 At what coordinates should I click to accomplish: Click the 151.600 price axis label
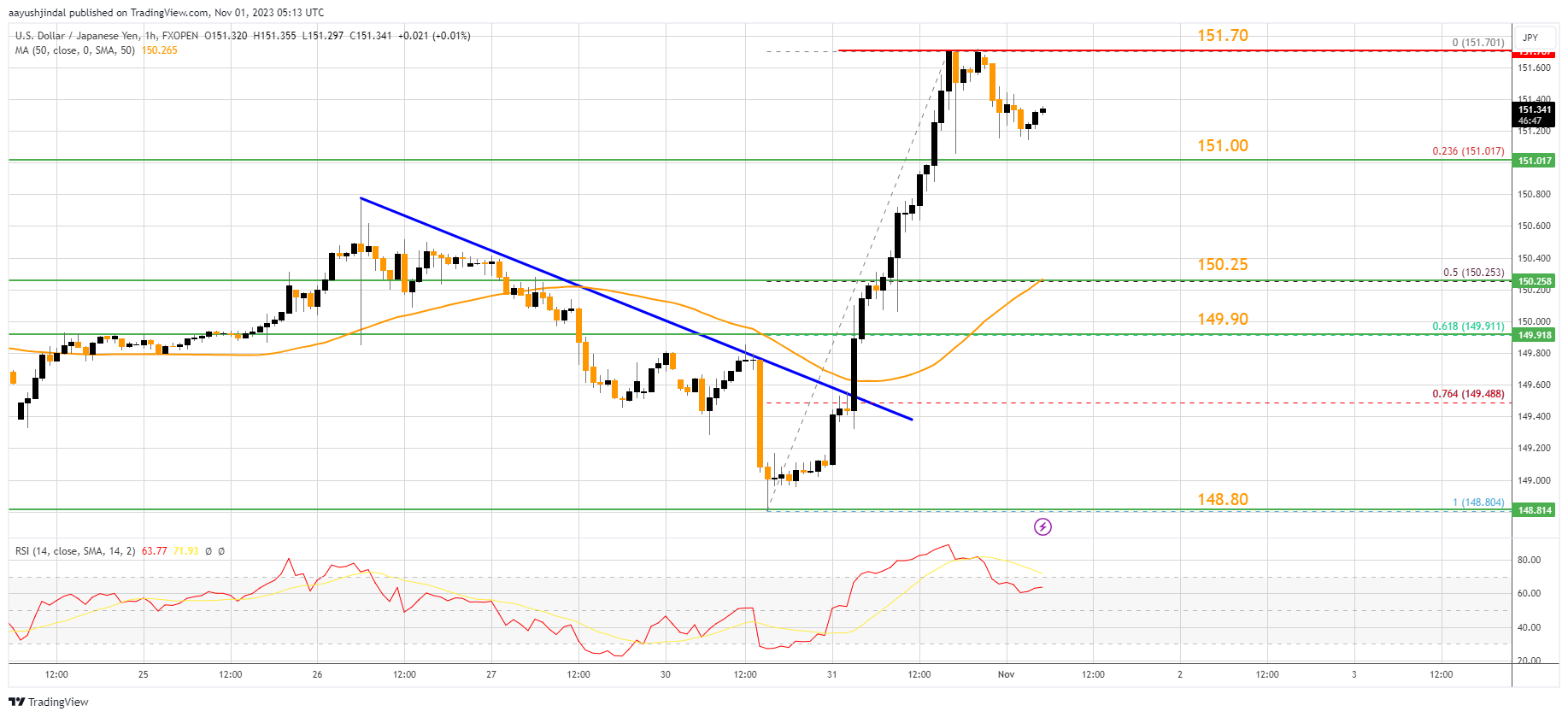click(x=1534, y=68)
